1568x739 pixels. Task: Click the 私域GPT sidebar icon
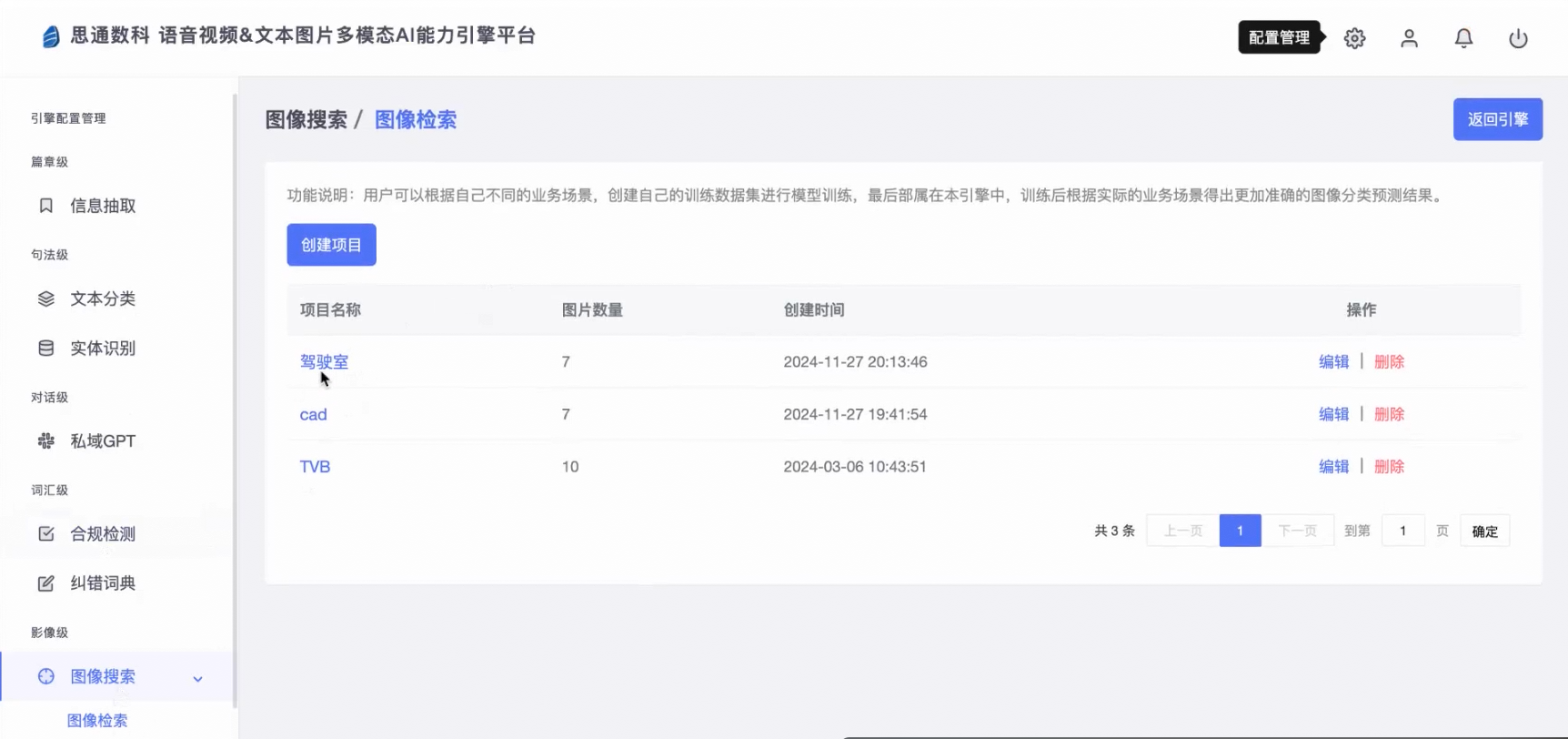pos(46,441)
